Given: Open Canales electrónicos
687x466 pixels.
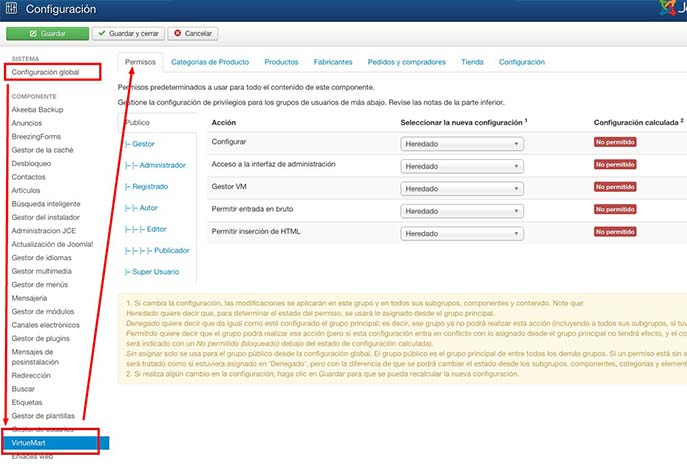Looking at the screenshot, I should pos(46,325).
